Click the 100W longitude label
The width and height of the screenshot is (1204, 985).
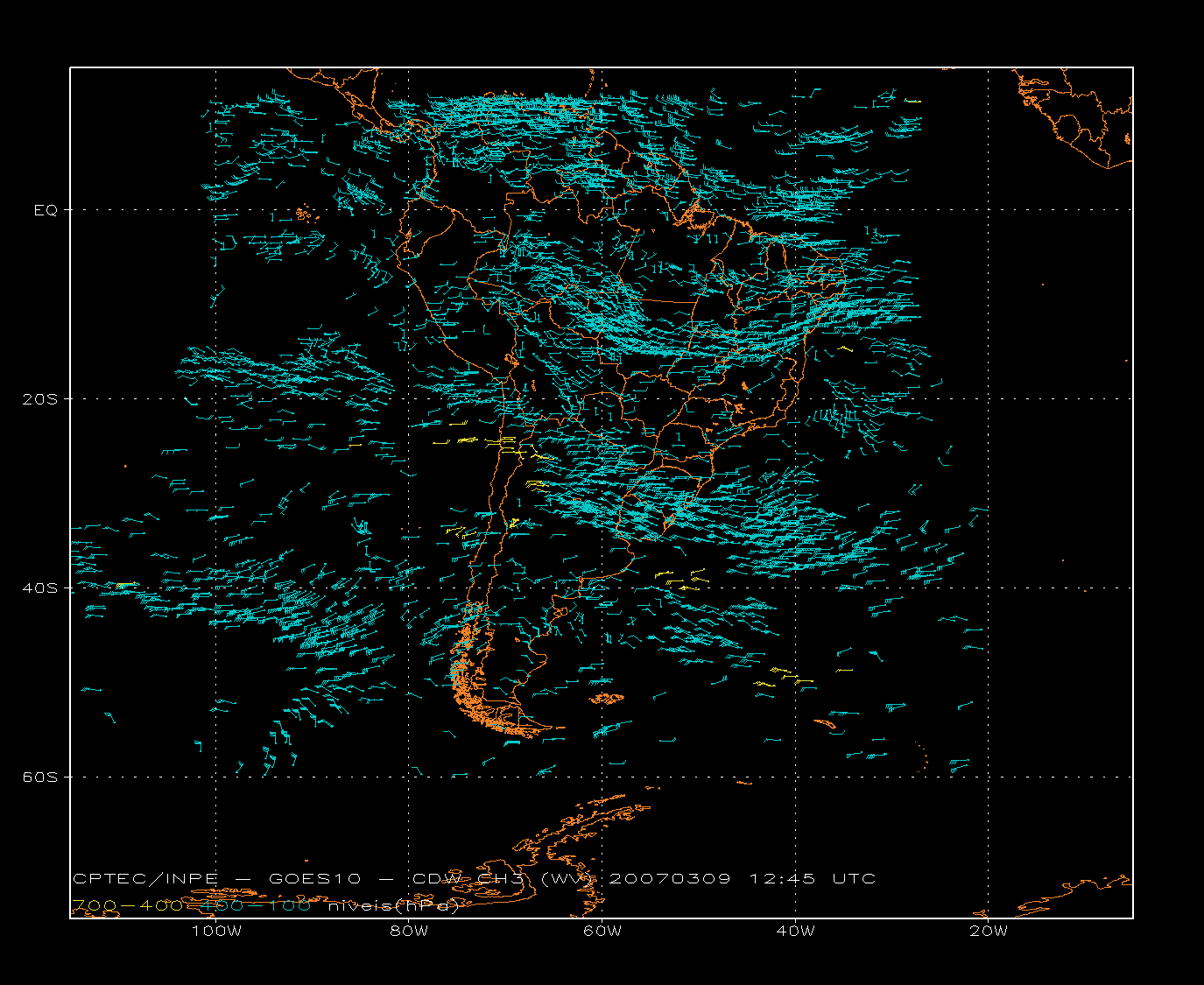(x=216, y=931)
